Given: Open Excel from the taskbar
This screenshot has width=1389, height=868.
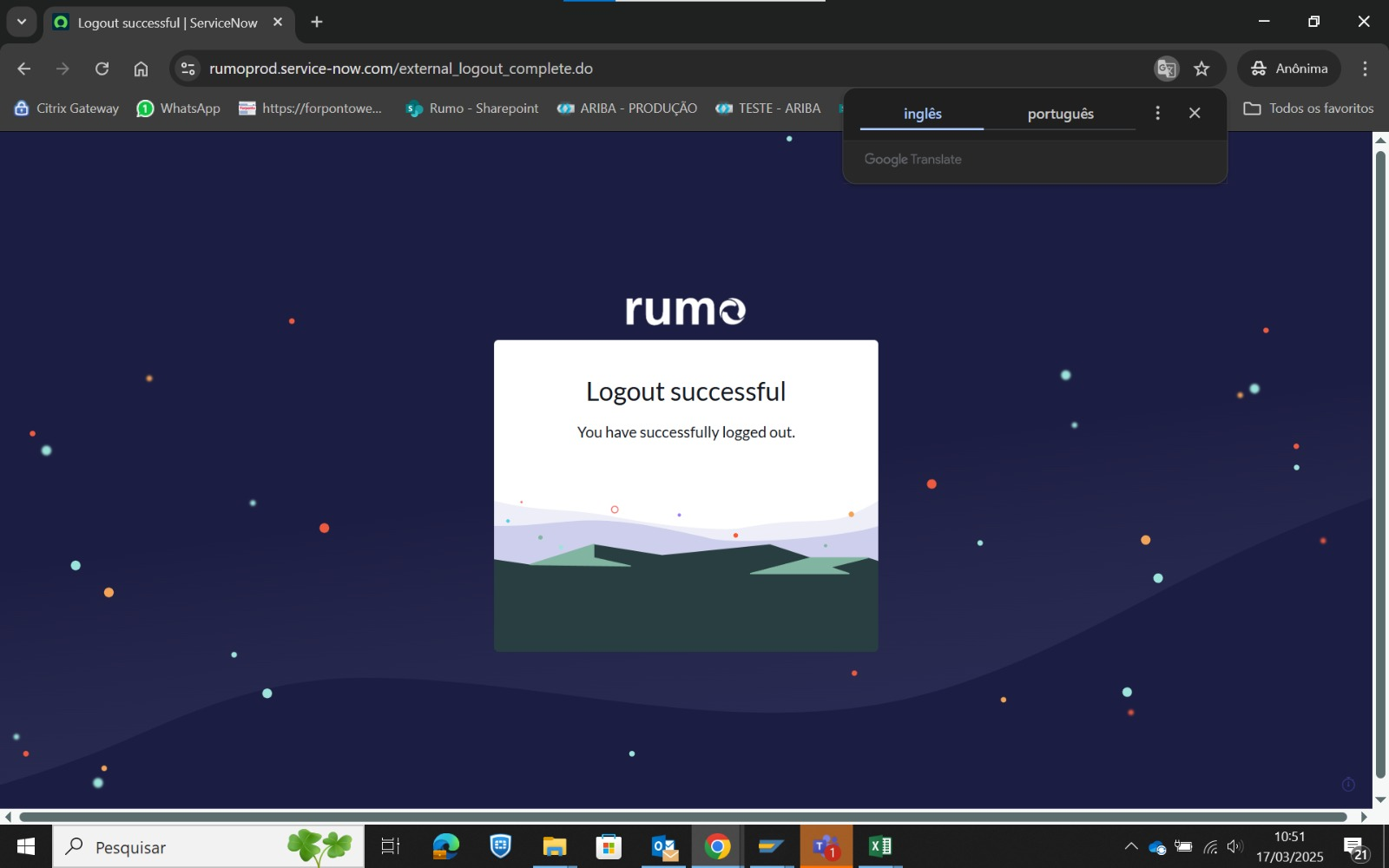Looking at the screenshot, I should click(x=879, y=846).
